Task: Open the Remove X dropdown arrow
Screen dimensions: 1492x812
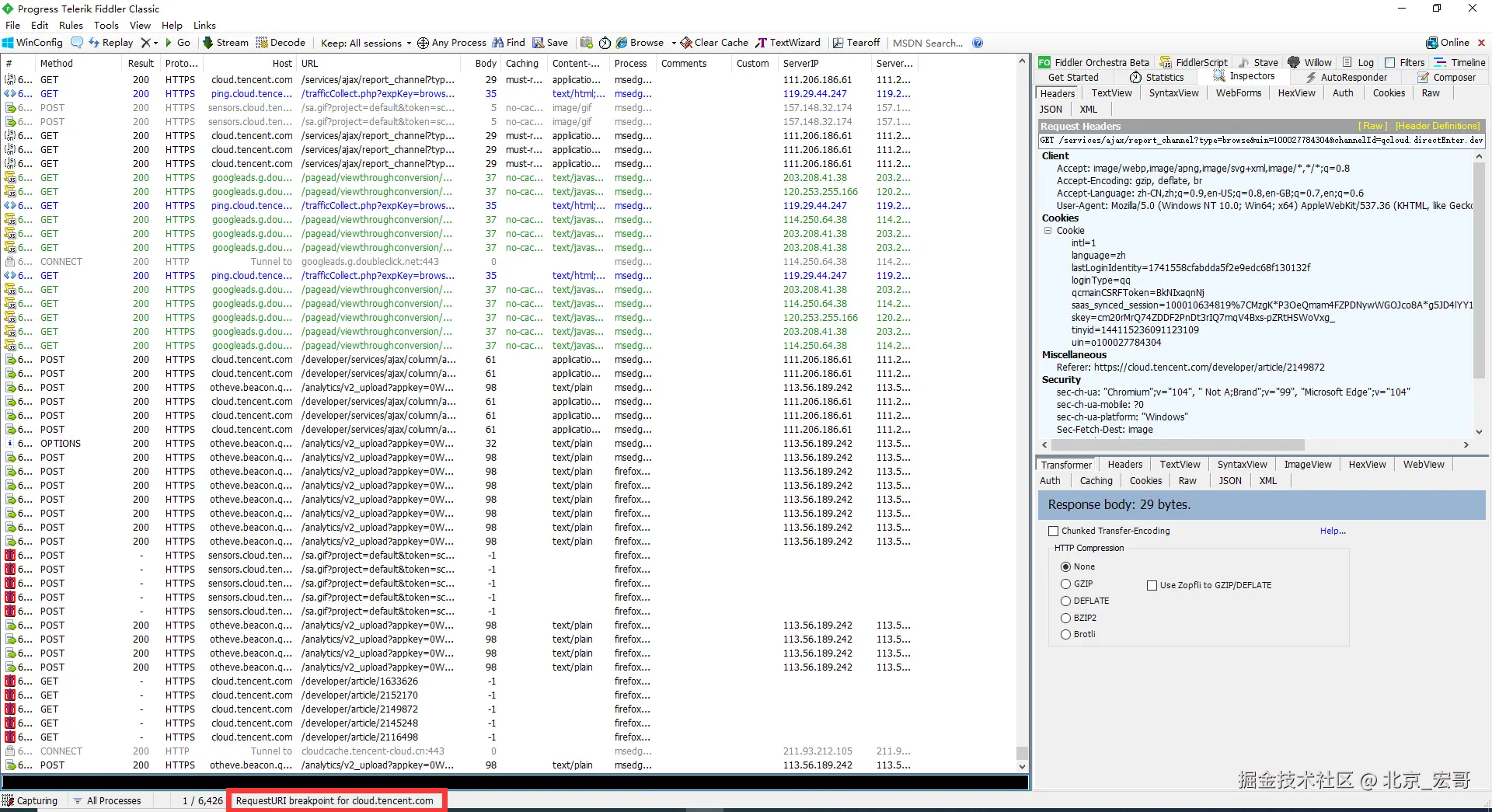Action: [x=155, y=43]
